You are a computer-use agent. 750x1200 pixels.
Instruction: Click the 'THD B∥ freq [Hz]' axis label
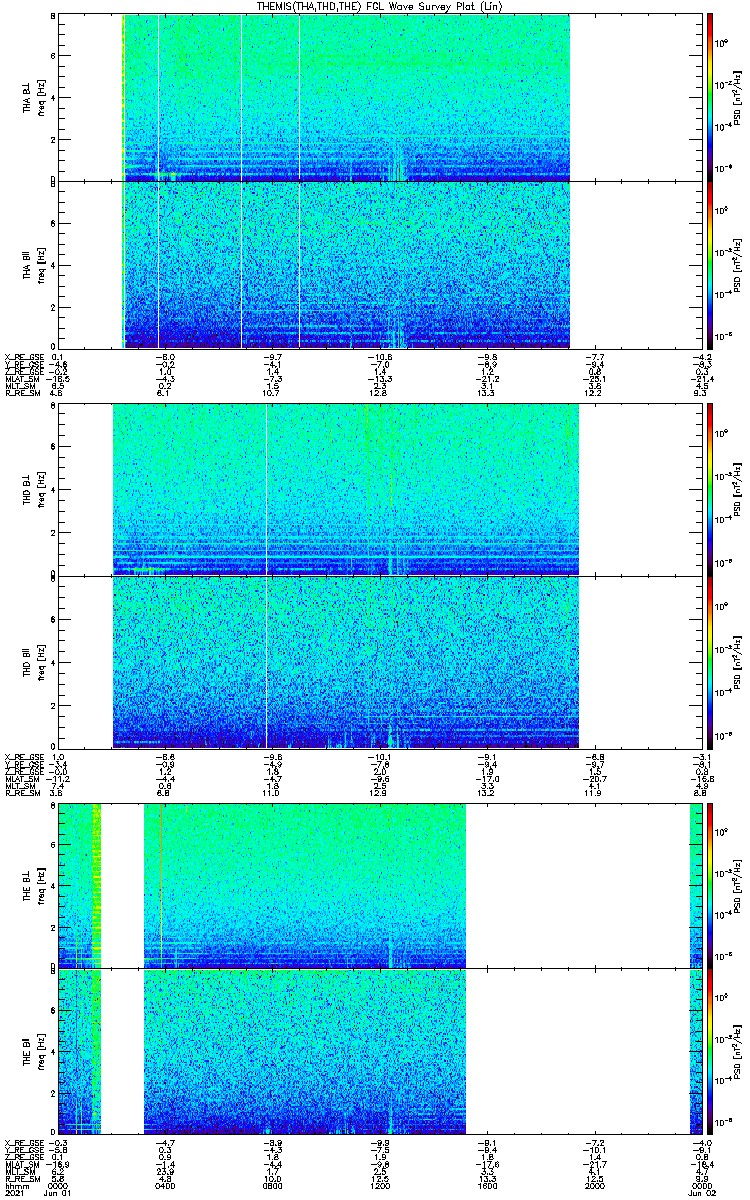(33, 661)
